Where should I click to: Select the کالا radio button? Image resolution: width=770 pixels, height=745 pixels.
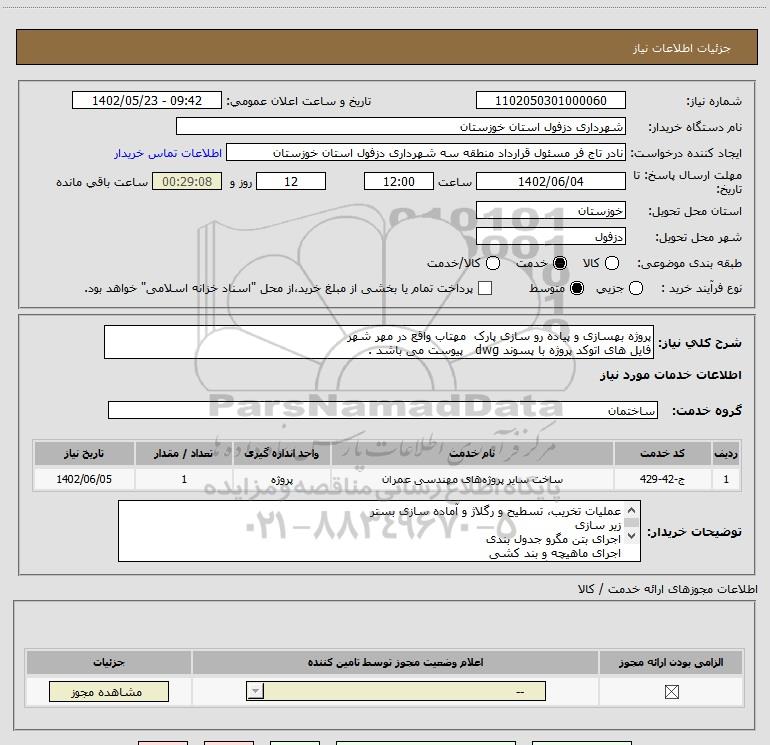tap(611, 263)
